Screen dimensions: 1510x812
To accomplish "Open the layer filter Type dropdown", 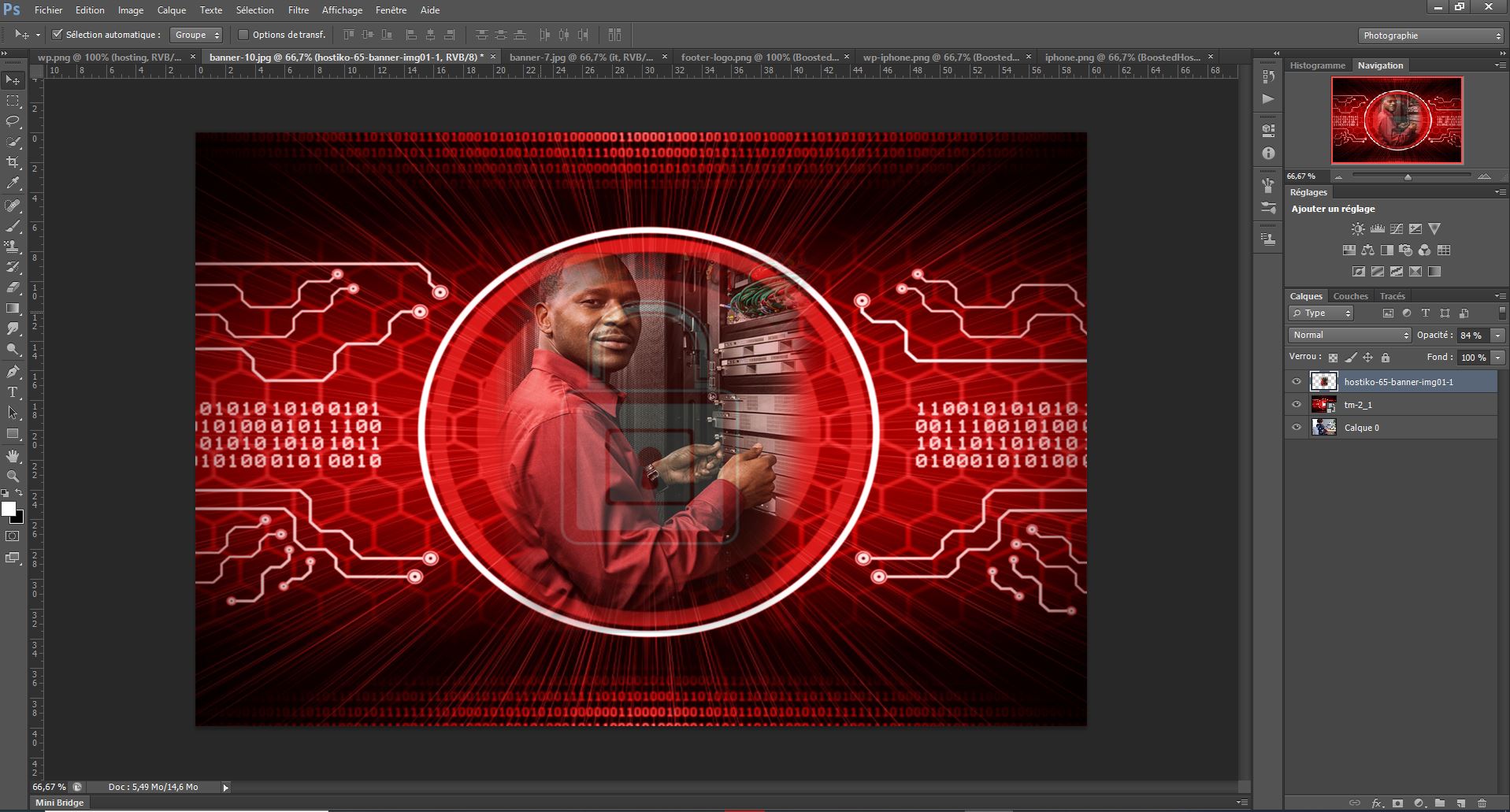I will 1321,313.
